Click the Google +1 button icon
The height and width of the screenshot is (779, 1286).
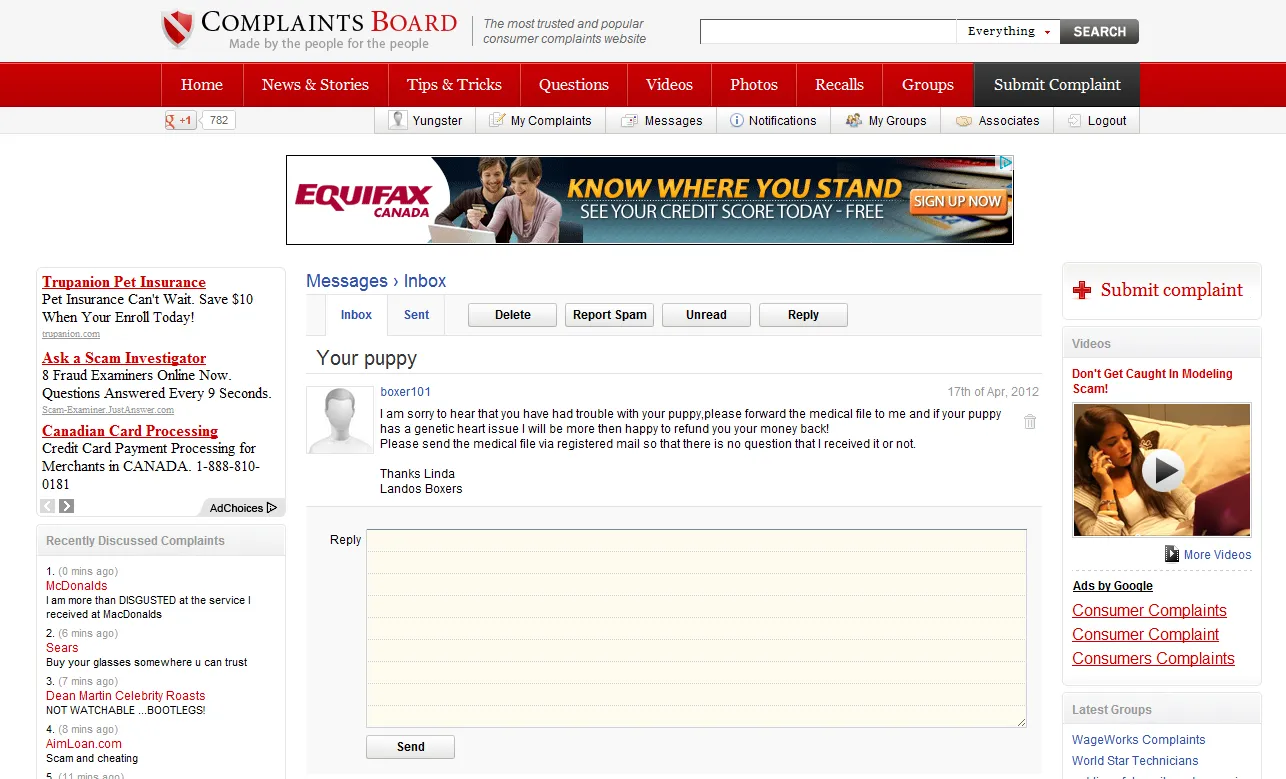(181, 121)
